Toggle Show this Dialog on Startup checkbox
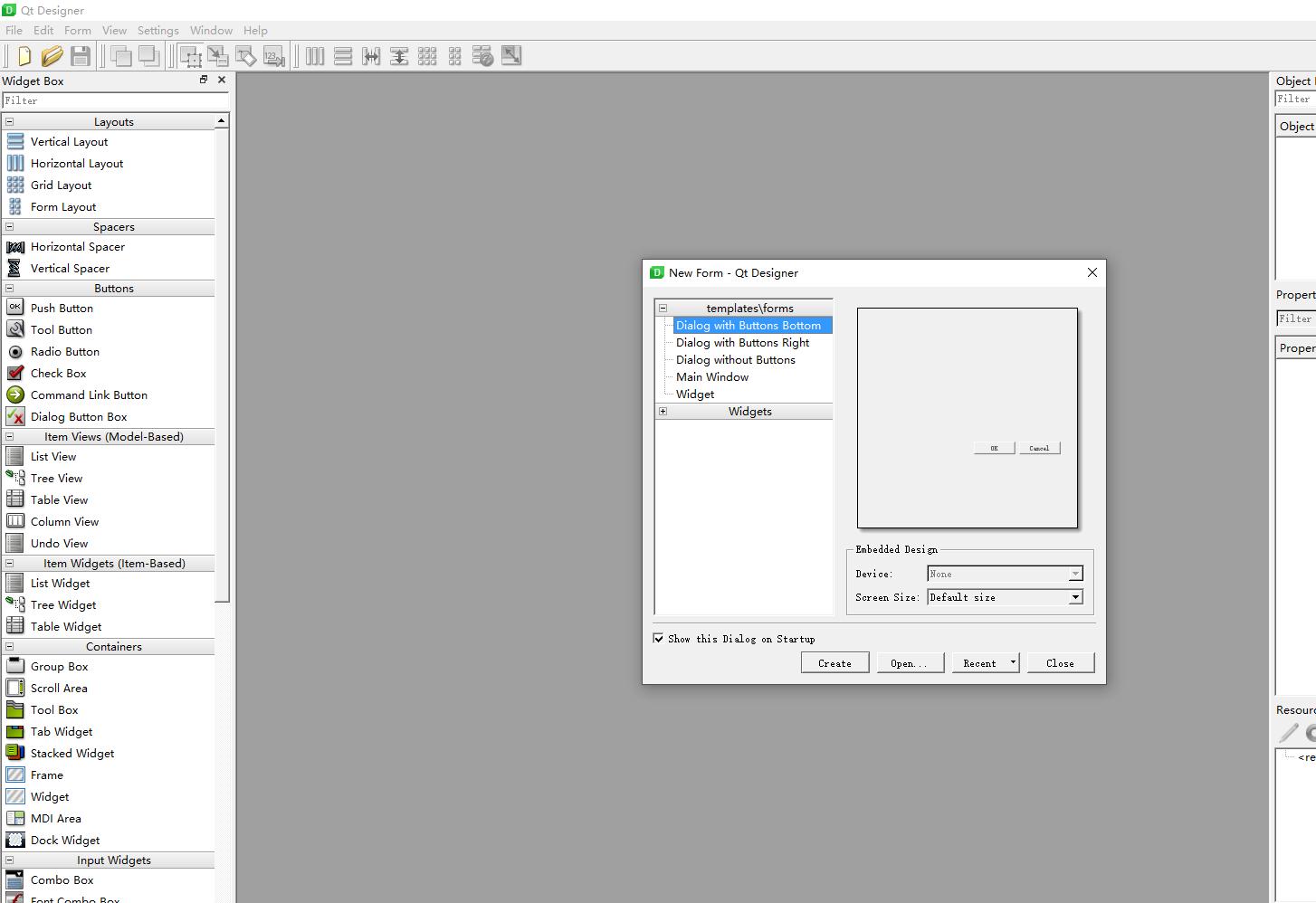 (x=659, y=638)
